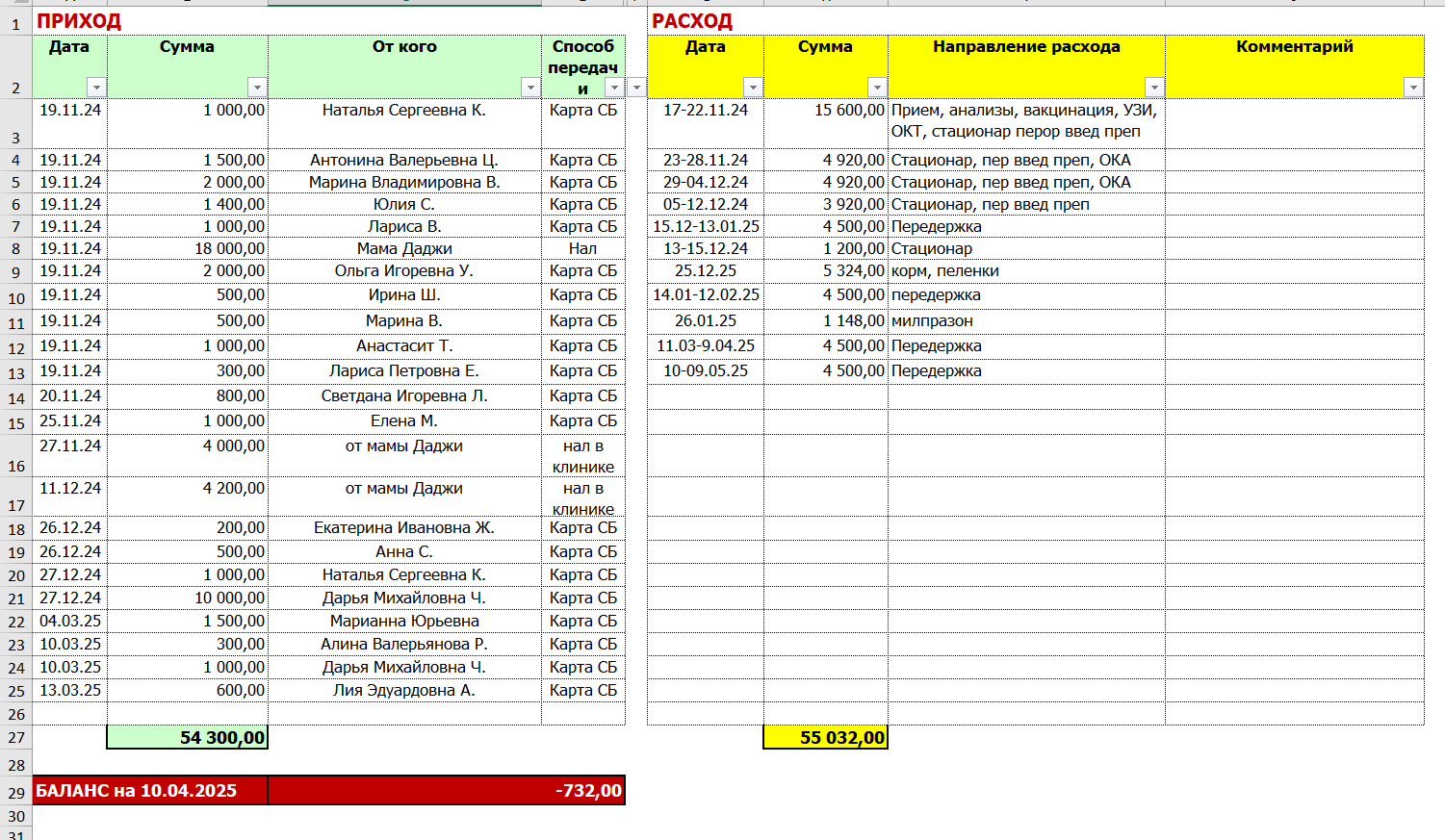Select the expense date 17-22.11.24
Viewport: 1445px width, 840px height.
pyautogui.click(x=706, y=123)
